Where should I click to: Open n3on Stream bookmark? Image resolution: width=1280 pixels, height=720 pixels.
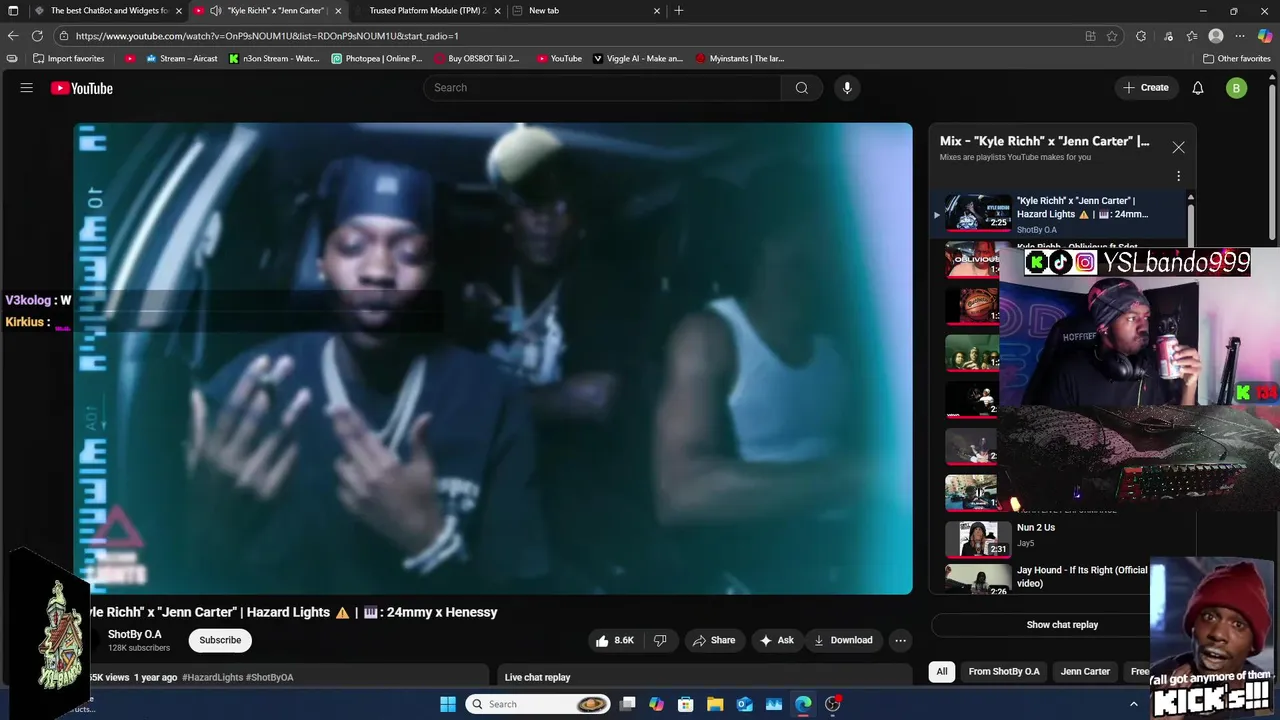[274, 58]
